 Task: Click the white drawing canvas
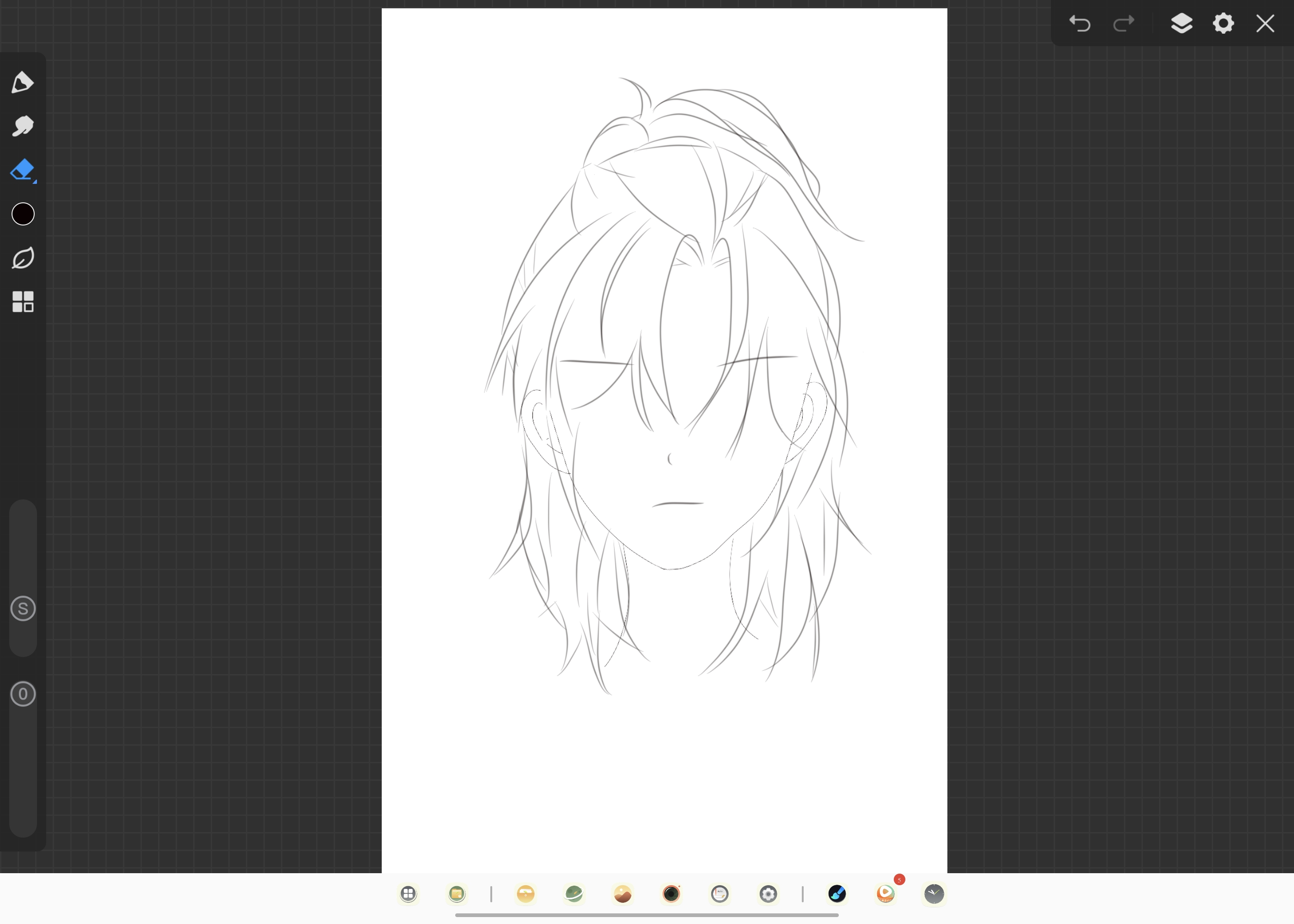664,440
